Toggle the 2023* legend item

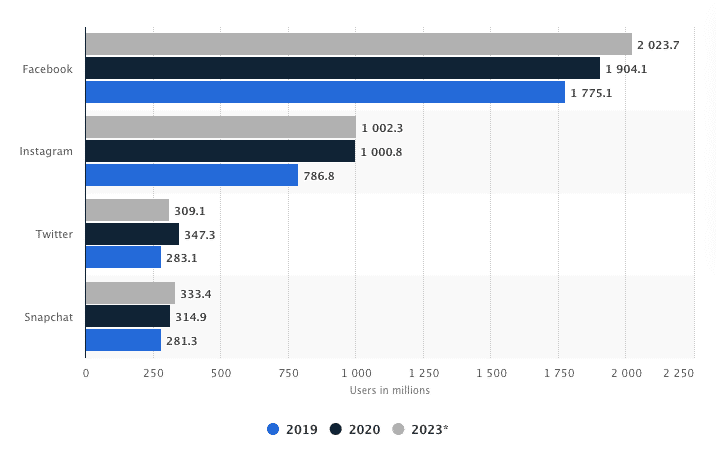420,430
